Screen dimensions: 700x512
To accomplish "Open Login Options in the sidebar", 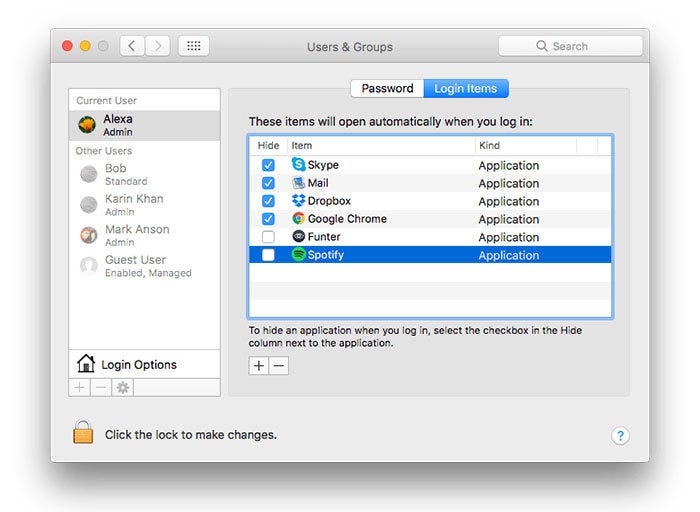I will (144, 364).
